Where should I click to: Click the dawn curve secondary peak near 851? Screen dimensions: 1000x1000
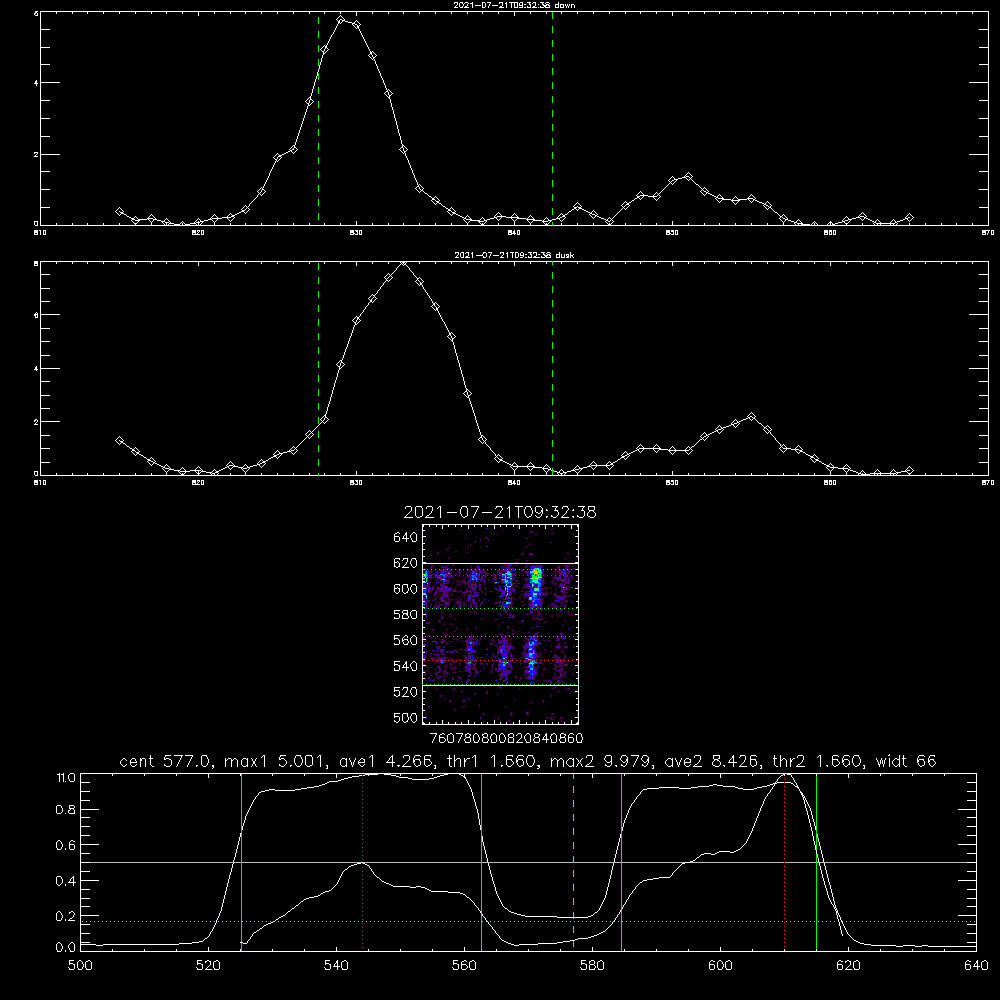pos(688,176)
